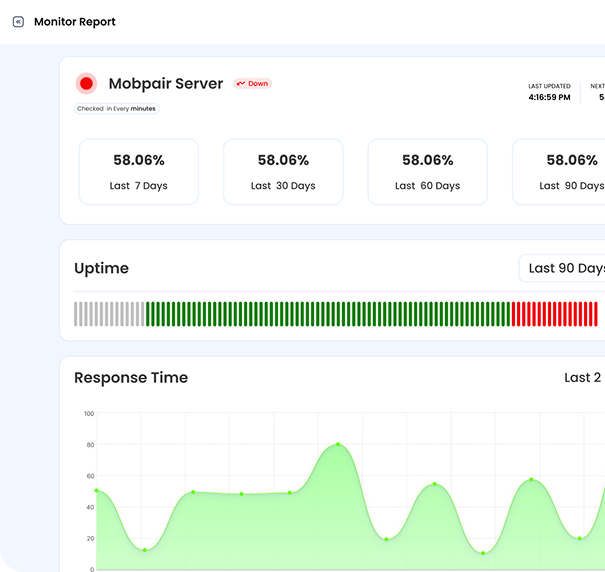The height and width of the screenshot is (572, 605).
Task: Click the 100 label on chart y-axis
Action: pyautogui.click(x=89, y=414)
